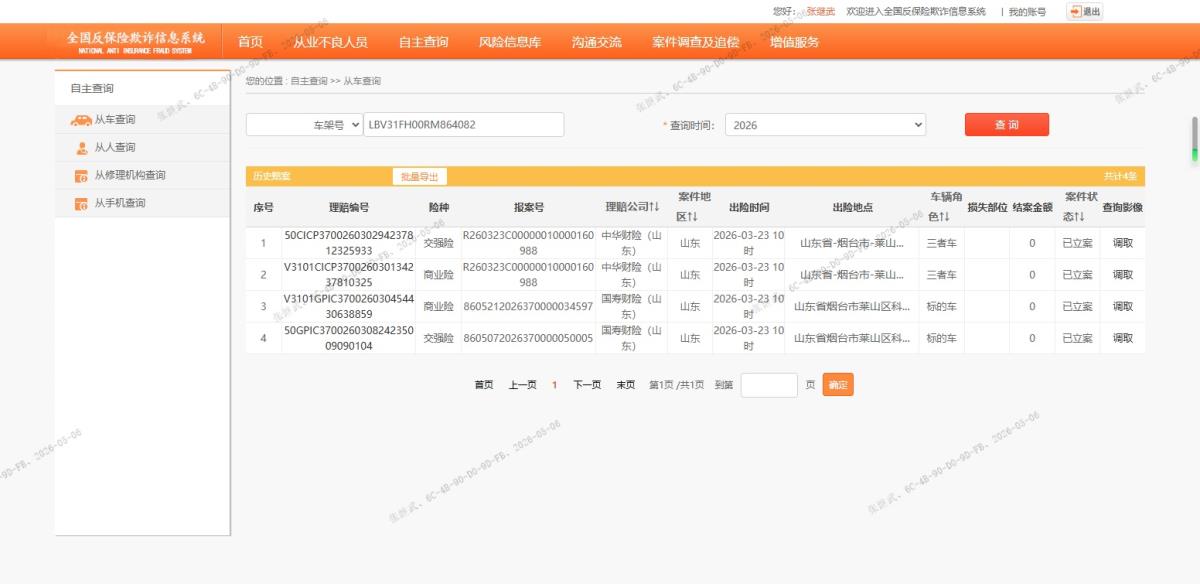
Task: Click the 自主查询 breadcrumb text
Action: coord(309,81)
